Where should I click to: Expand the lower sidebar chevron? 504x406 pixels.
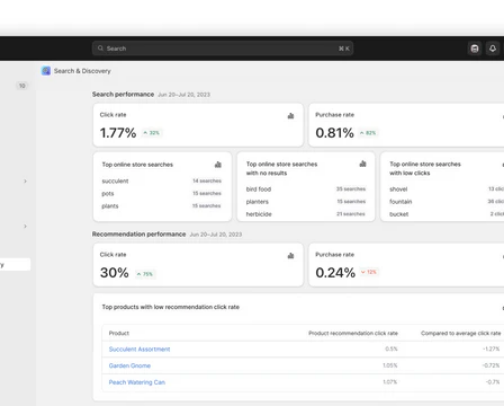pyautogui.click(x=25, y=226)
